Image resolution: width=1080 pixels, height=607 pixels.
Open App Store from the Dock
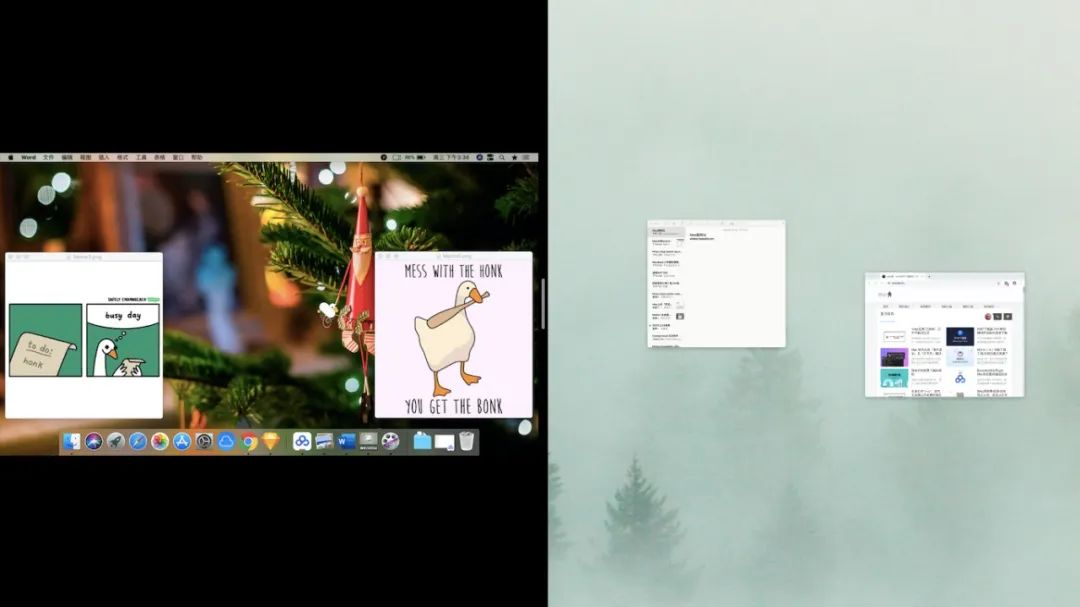point(182,441)
